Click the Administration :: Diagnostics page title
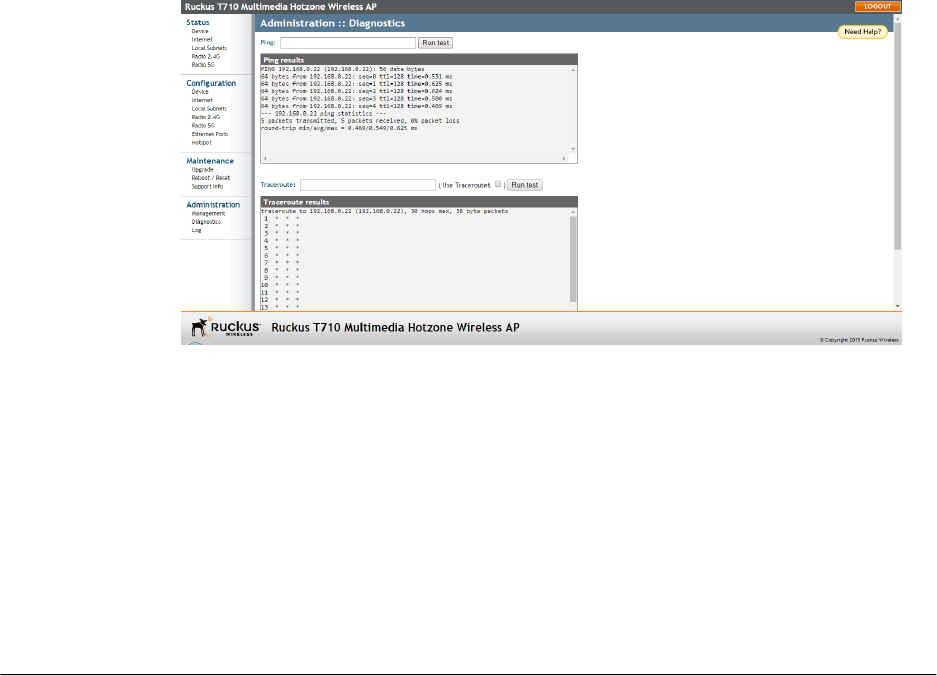Image resolution: width=937 pixels, height=676 pixels. (332, 23)
